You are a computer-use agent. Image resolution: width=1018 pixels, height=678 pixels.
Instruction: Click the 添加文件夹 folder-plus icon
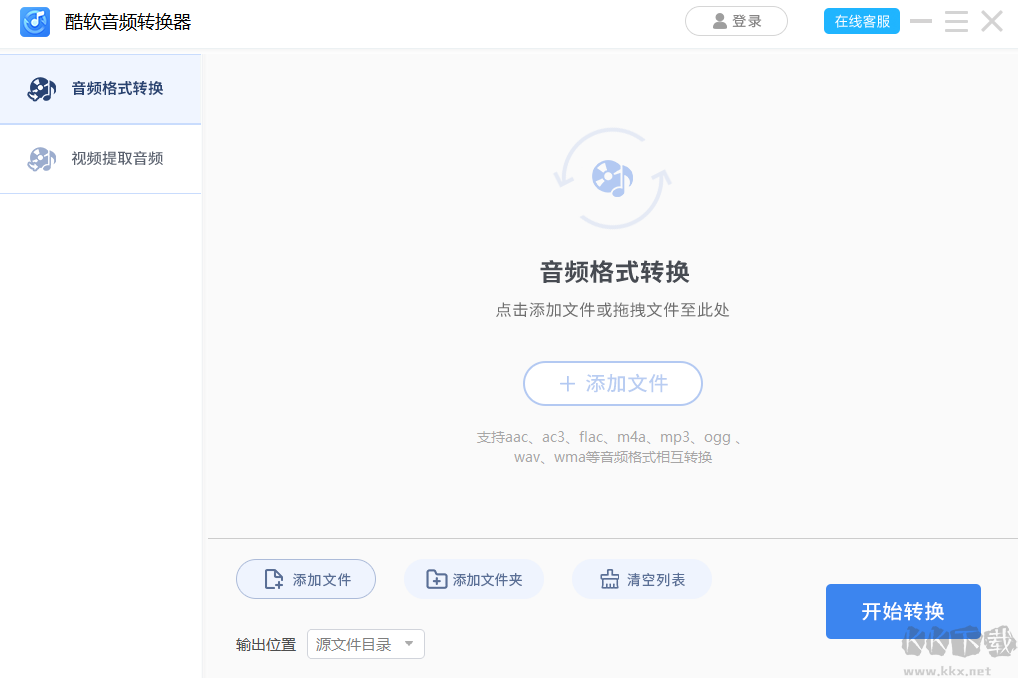[436, 579]
